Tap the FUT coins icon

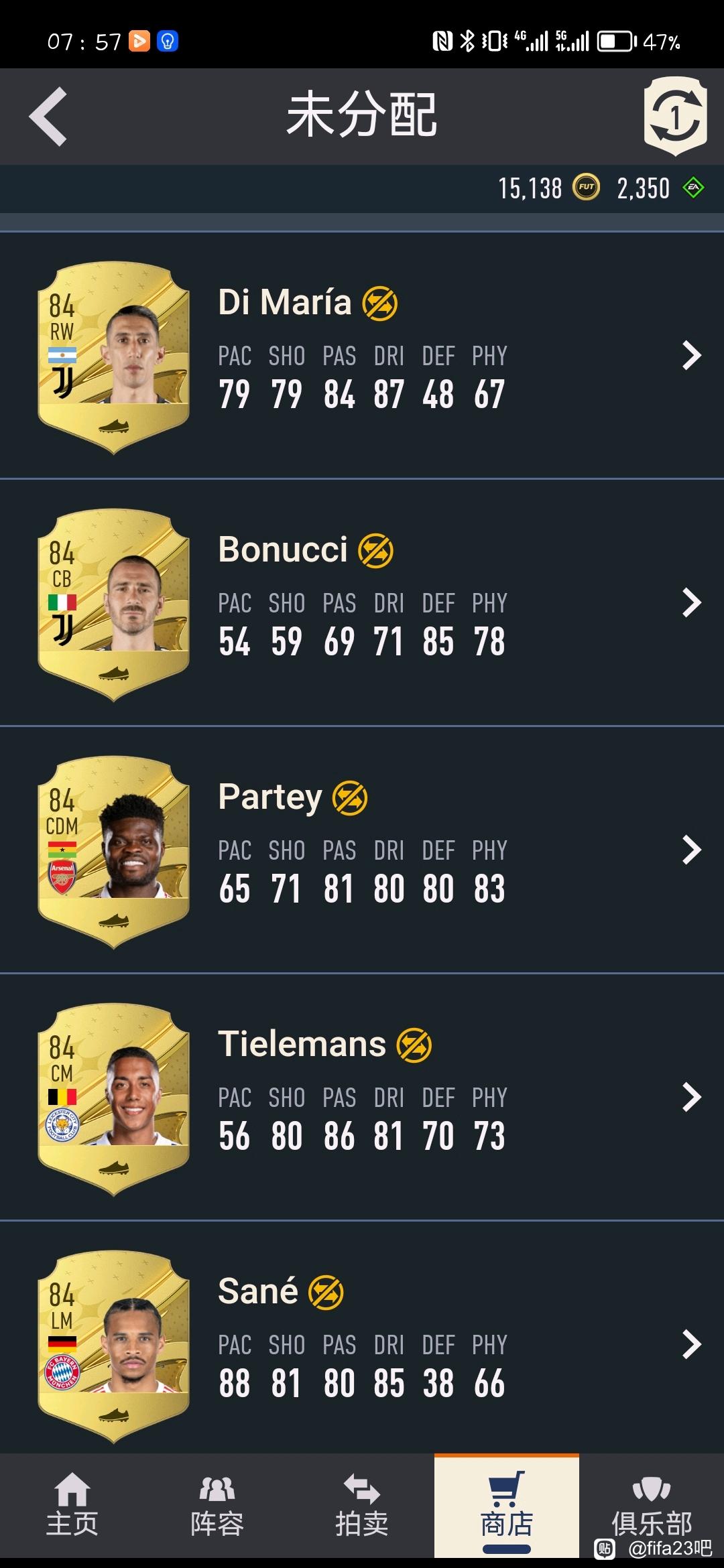587,188
